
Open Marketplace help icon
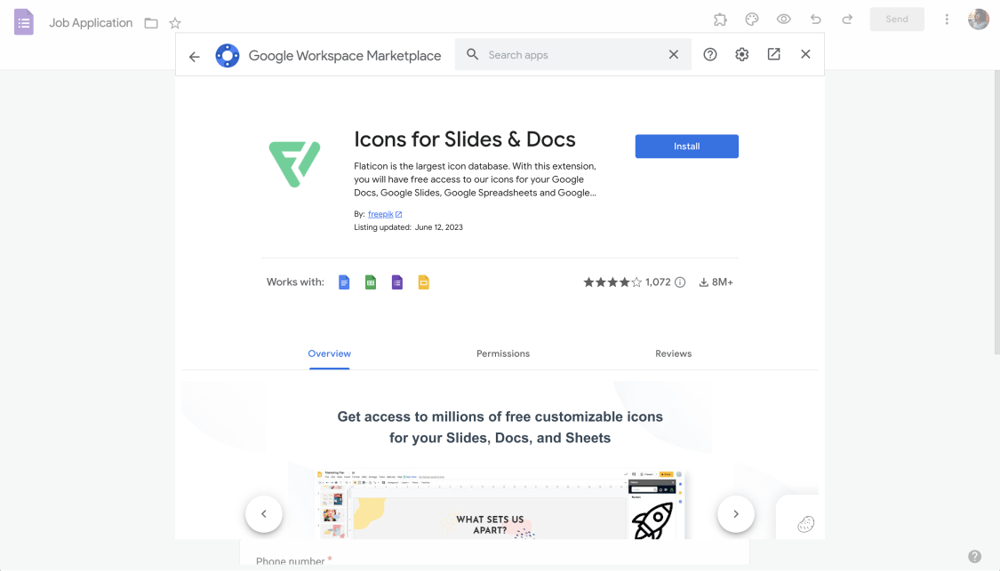point(710,54)
